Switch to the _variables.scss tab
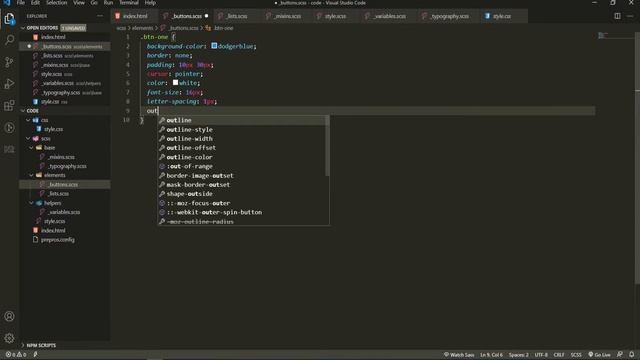 pos(389,16)
